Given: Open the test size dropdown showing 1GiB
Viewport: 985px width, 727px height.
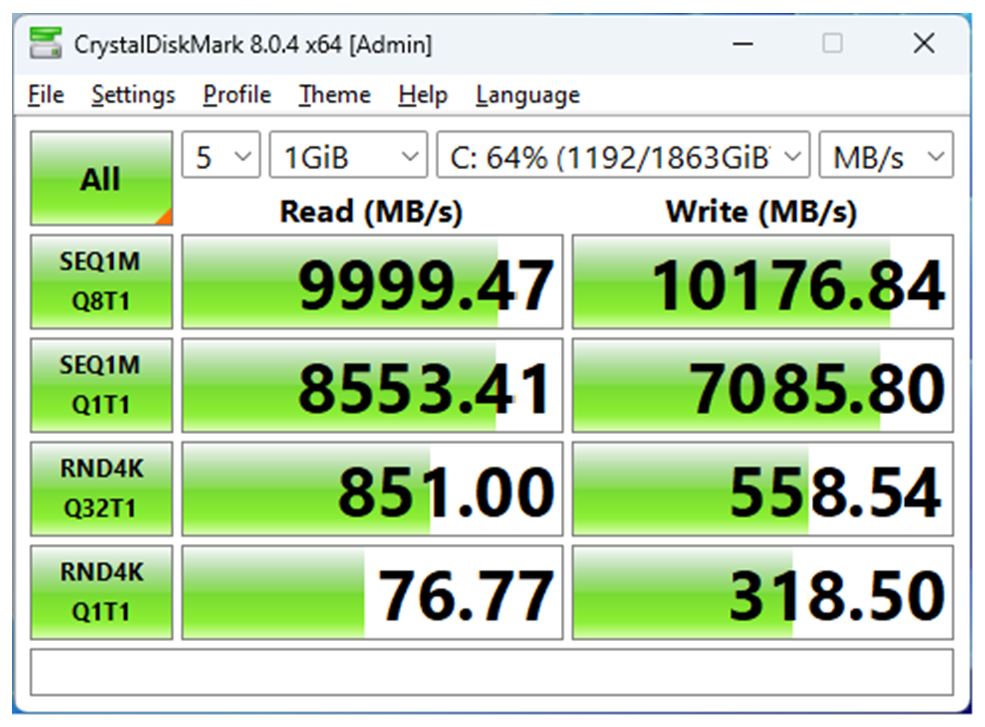Looking at the screenshot, I should (349, 155).
